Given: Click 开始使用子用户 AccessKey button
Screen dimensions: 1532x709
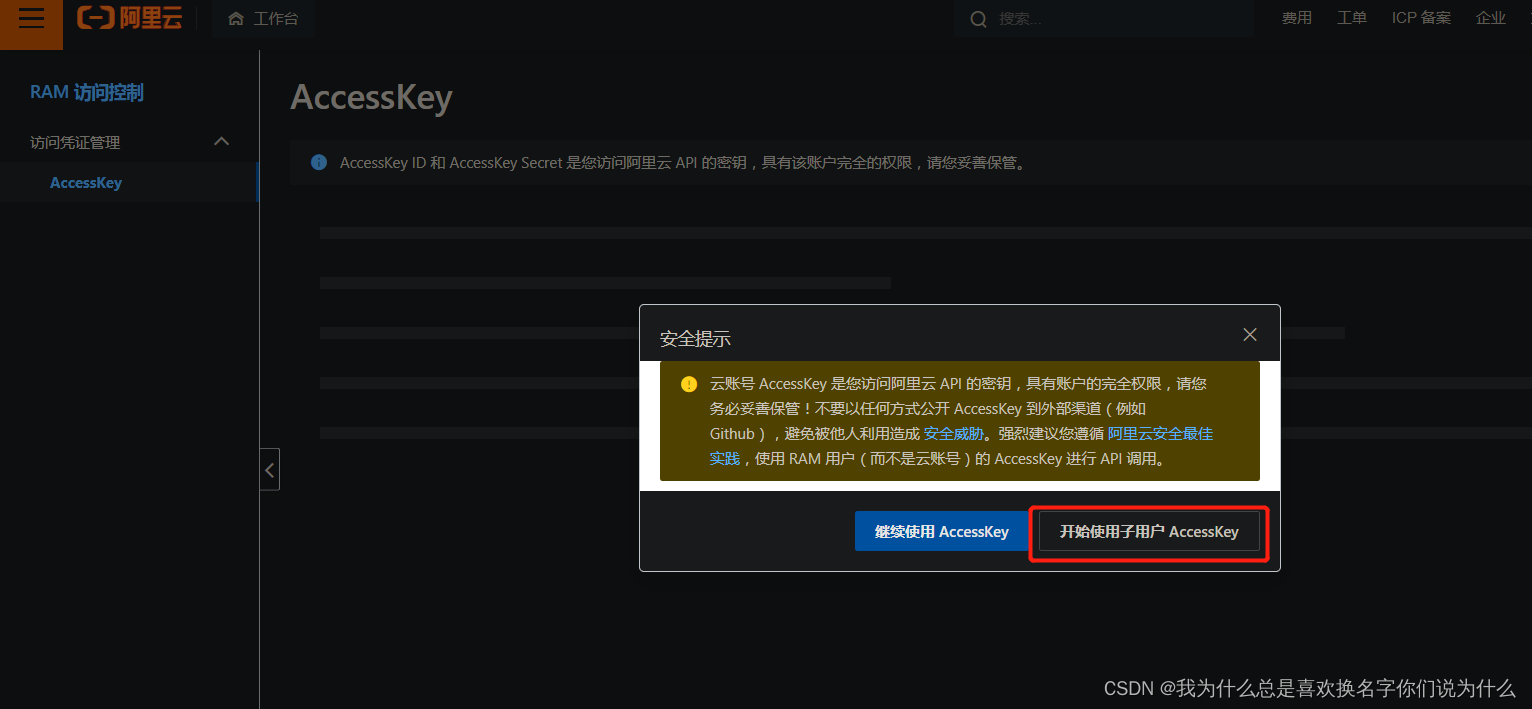Looking at the screenshot, I should tap(1149, 532).
